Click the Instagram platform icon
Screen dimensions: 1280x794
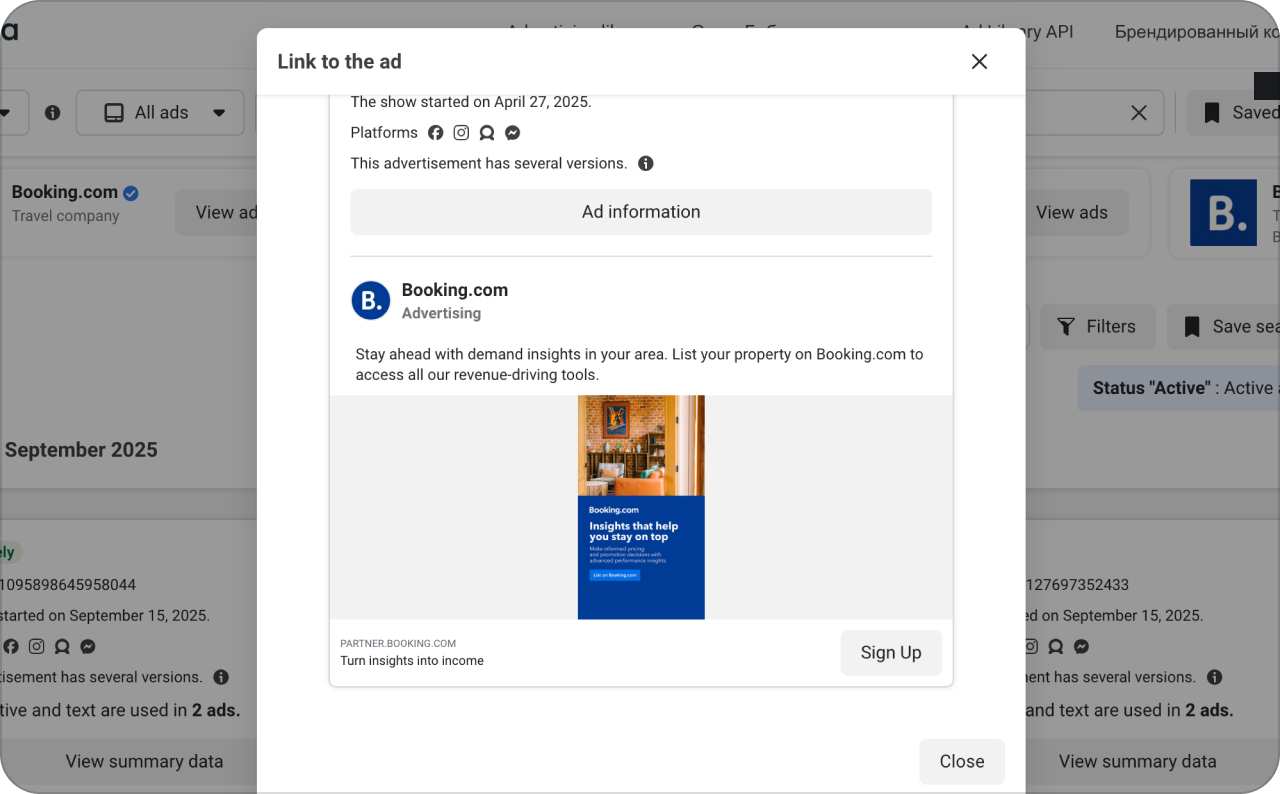click(461, 132)
